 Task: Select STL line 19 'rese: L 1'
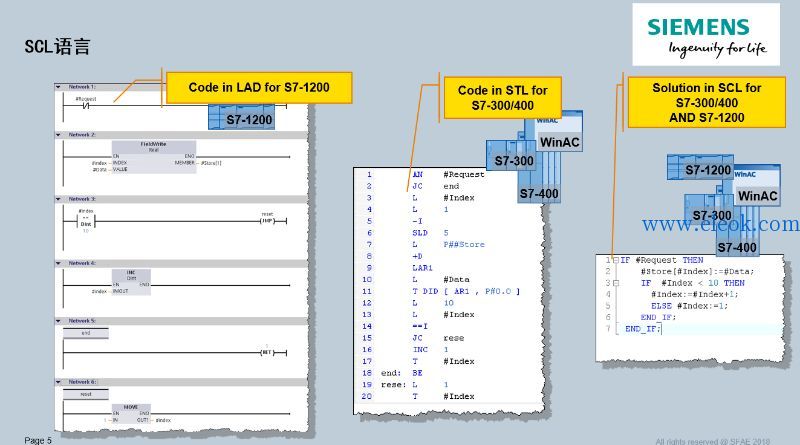point(415,385)
